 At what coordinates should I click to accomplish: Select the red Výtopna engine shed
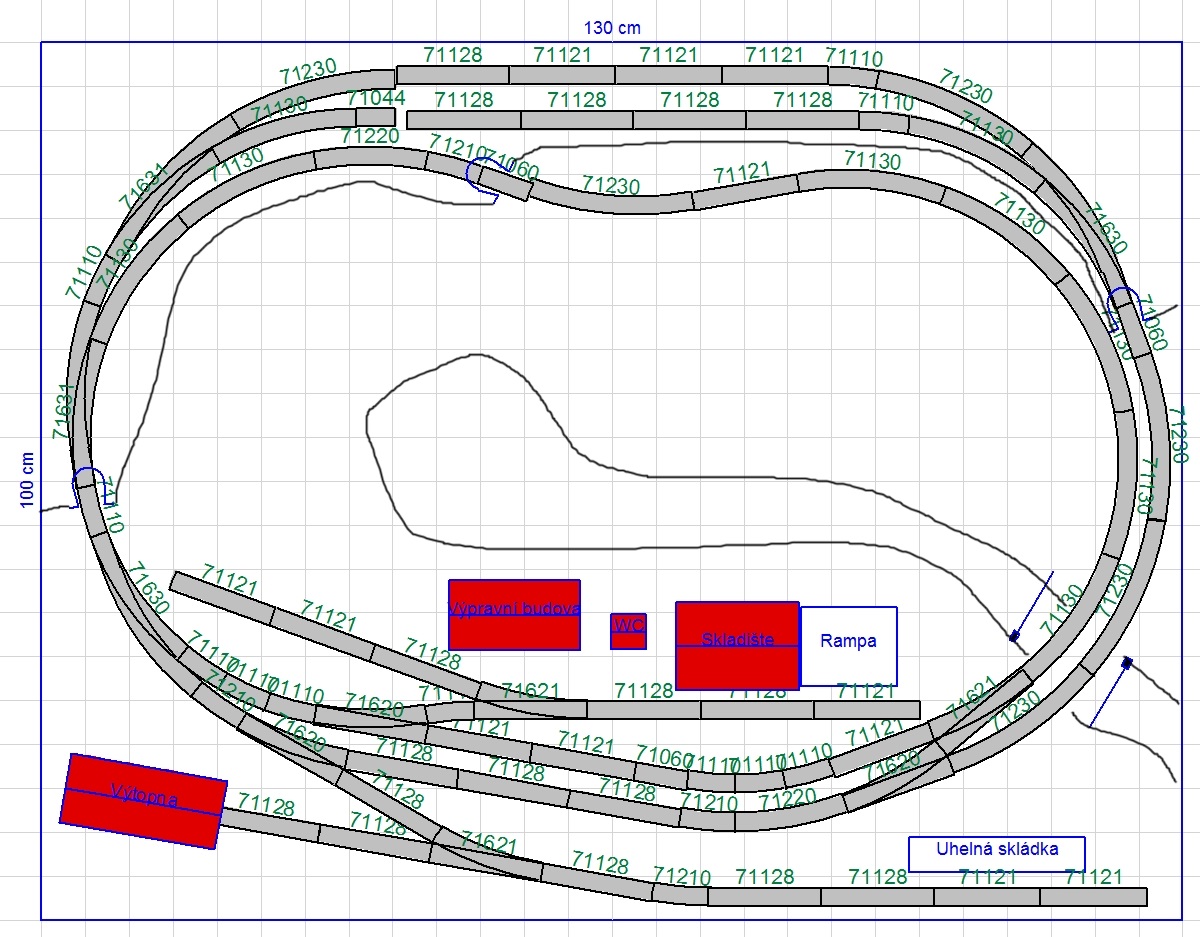pyautogui.click(x=143, y=800)
